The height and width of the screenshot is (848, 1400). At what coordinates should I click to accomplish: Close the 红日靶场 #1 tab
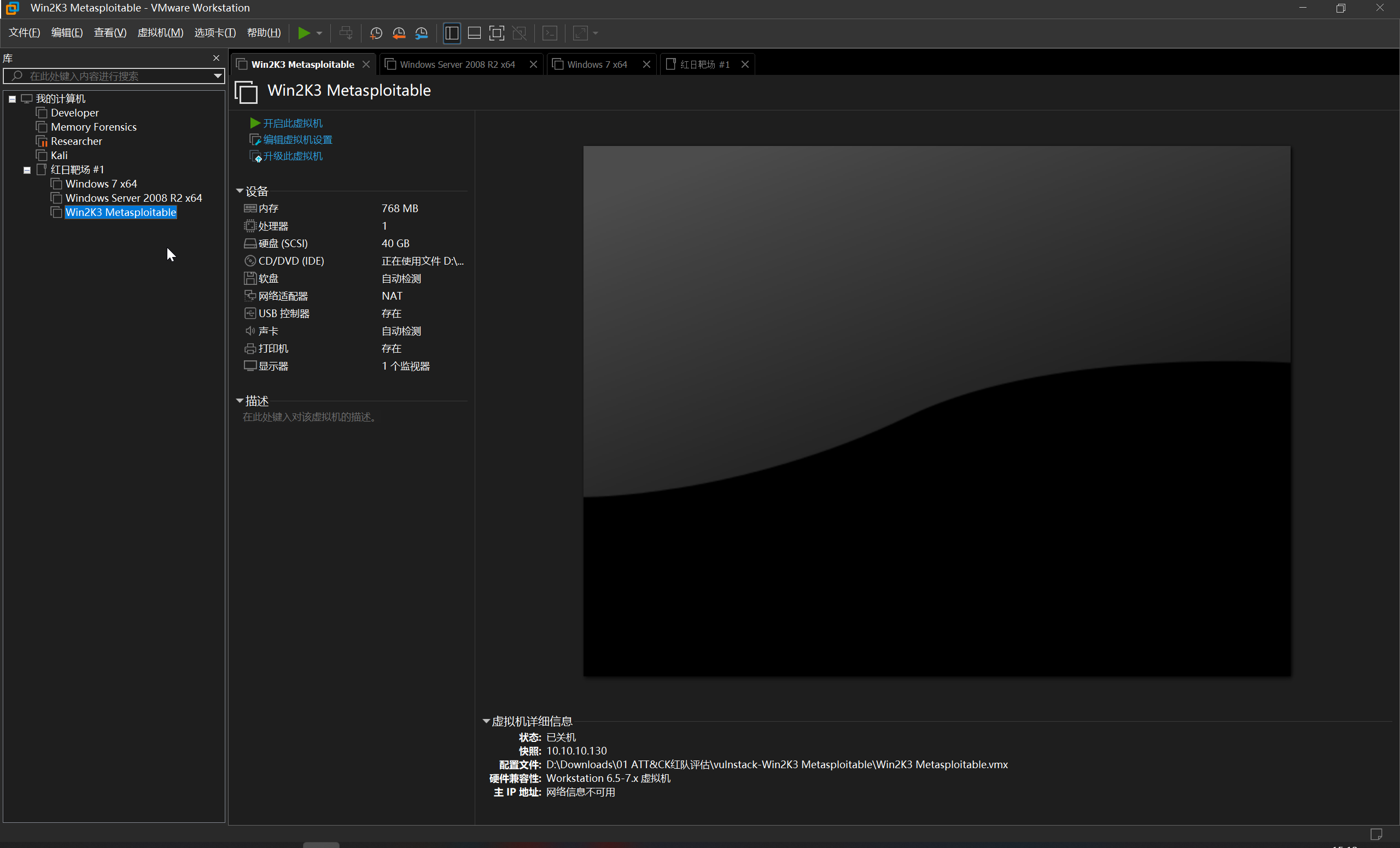pyautogui.click(x=745, y=65)
